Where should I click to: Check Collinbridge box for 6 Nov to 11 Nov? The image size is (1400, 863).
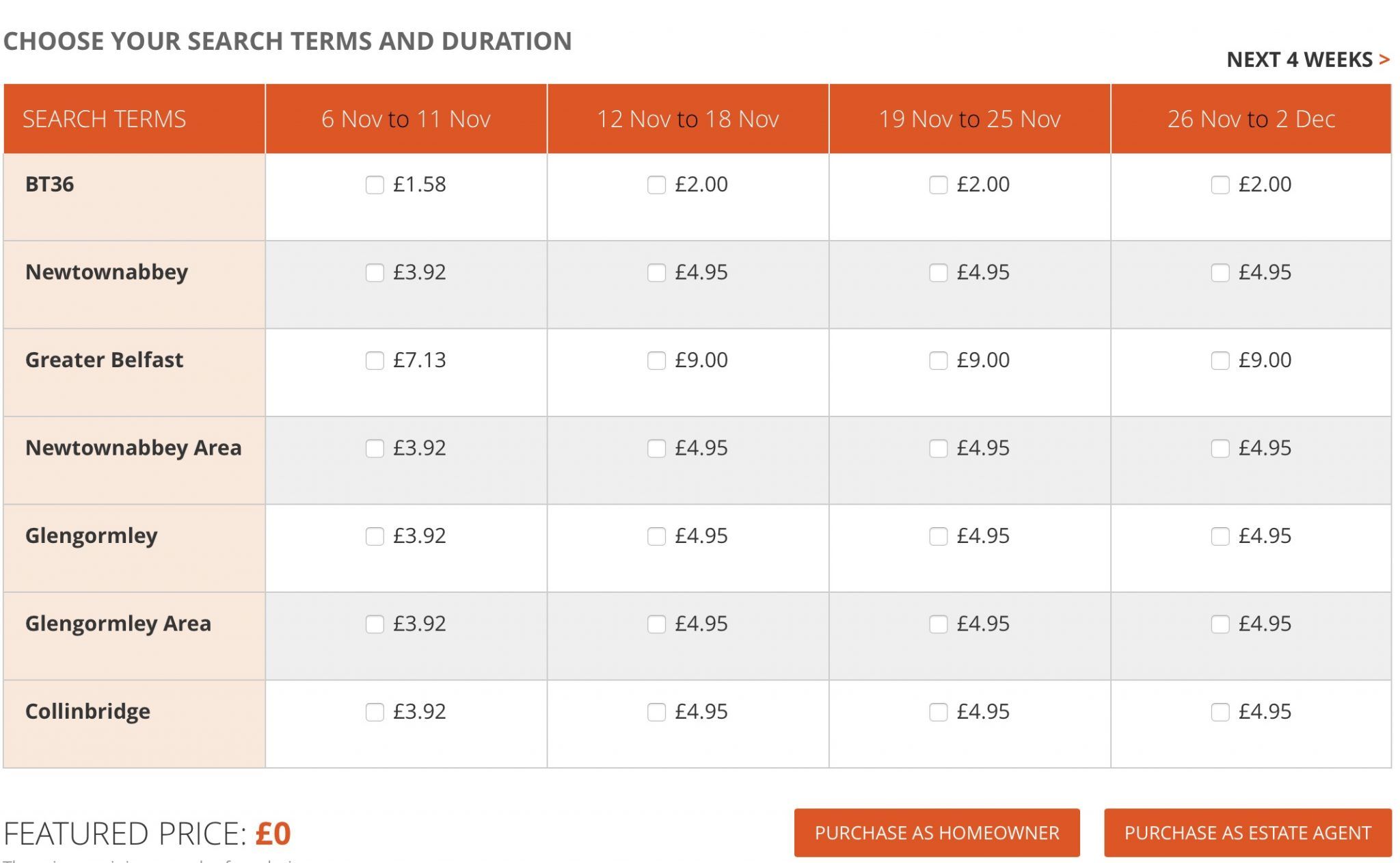[375, 712]
